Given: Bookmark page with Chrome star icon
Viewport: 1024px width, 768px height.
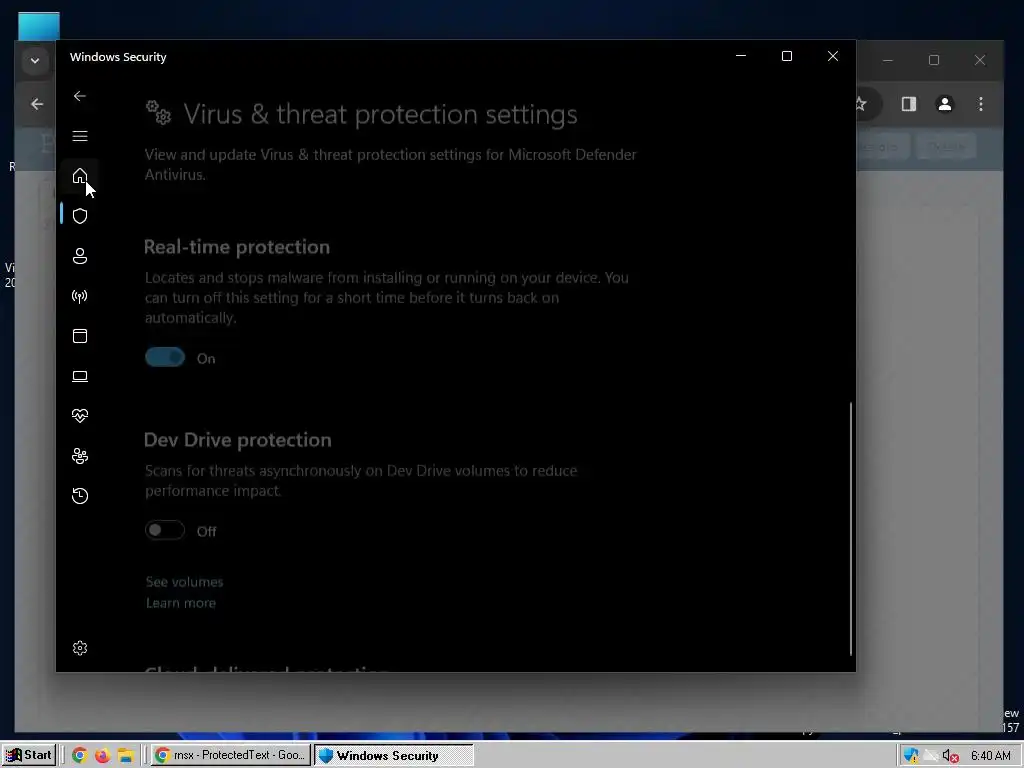Looking at the screenshot, I should pos(862,104).
